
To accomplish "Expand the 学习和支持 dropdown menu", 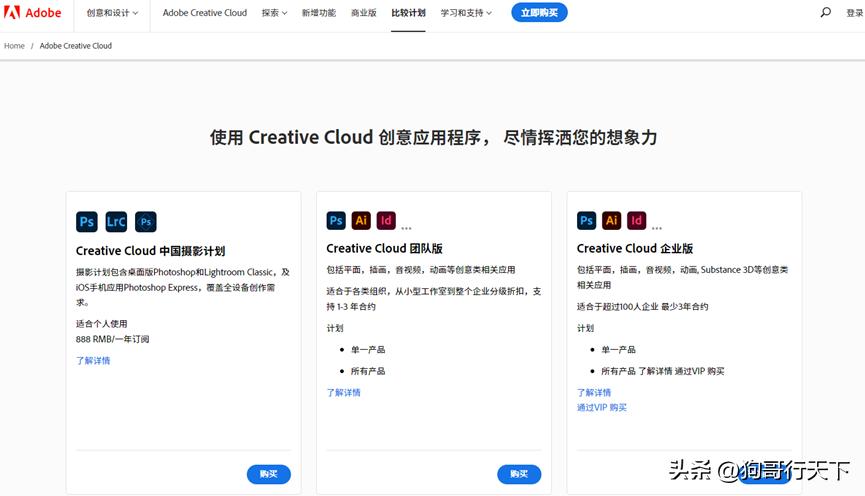I will 466,13.
